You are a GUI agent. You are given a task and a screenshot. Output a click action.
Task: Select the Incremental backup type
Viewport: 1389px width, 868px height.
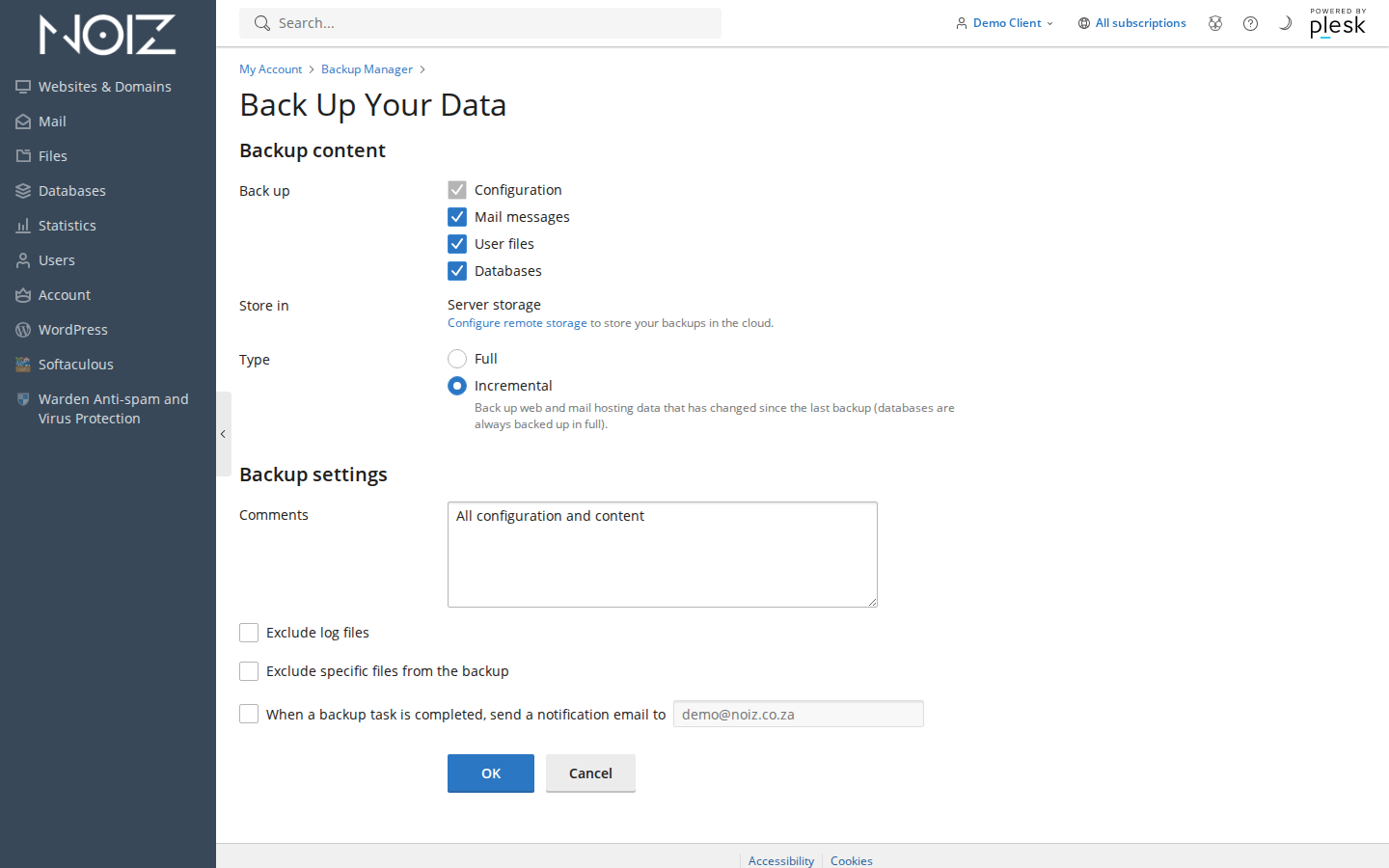point(457,386)
